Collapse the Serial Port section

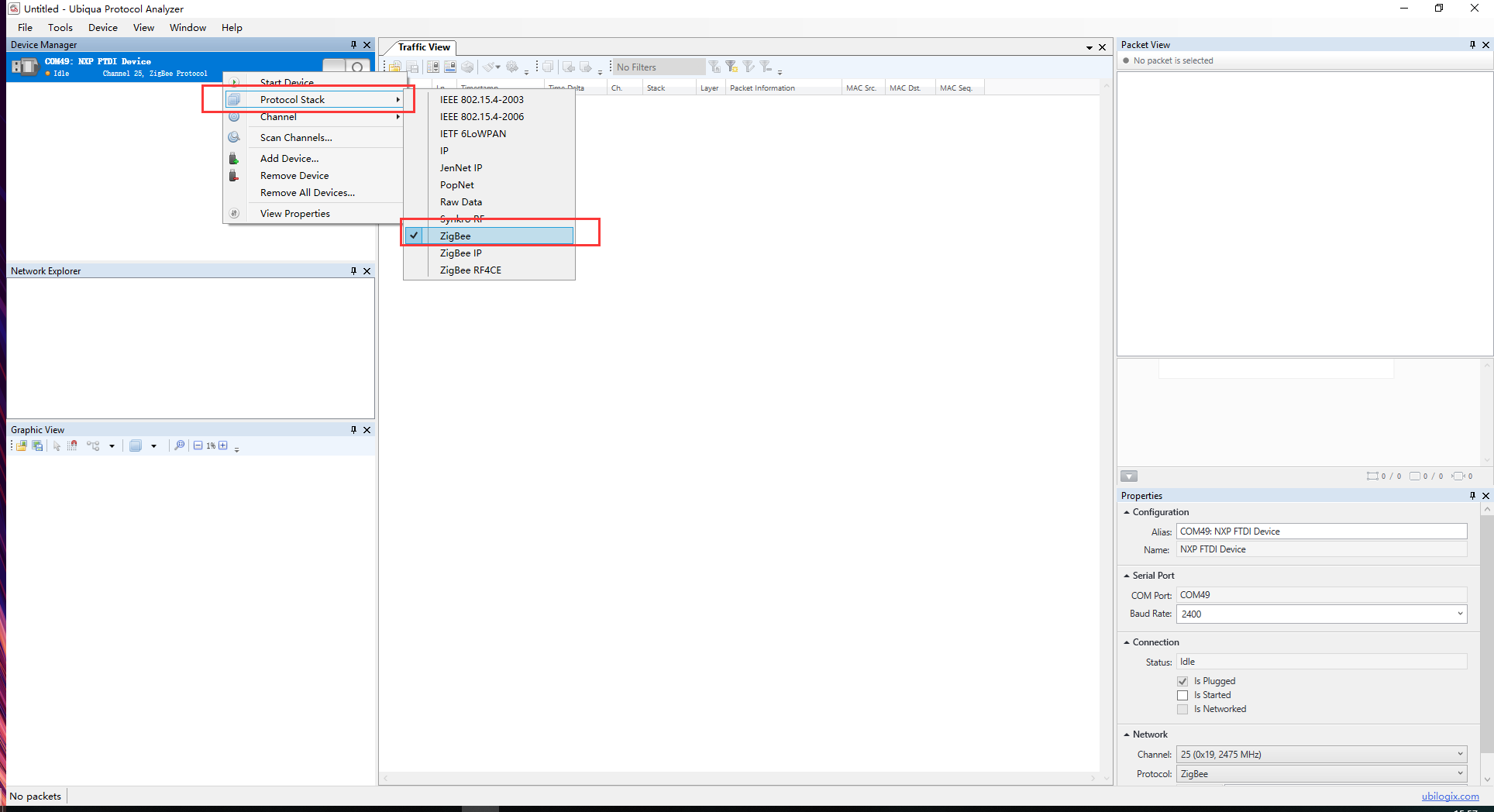click(x=1127, y=576)
